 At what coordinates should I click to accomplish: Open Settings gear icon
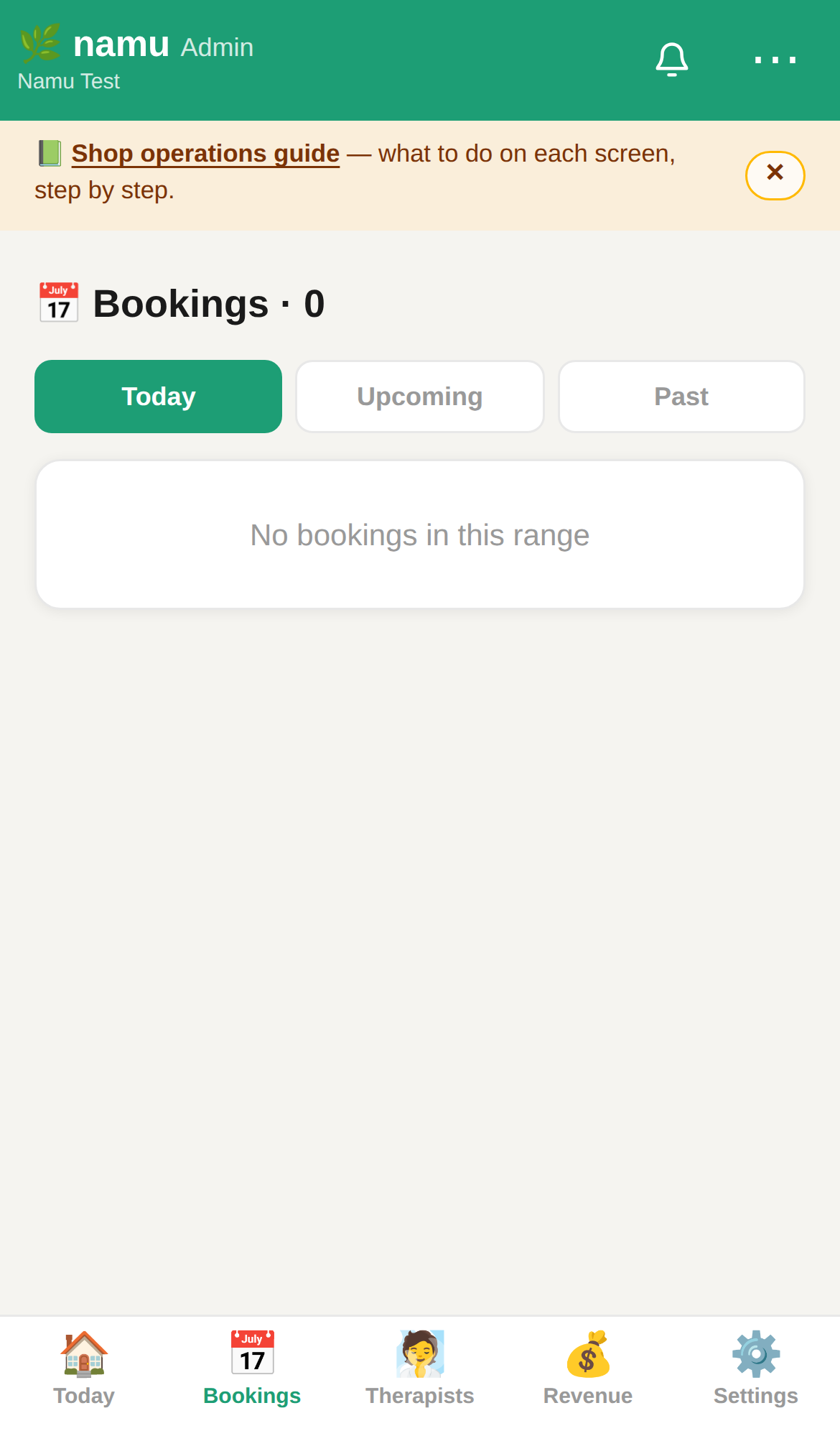[x=756, y=1353]
